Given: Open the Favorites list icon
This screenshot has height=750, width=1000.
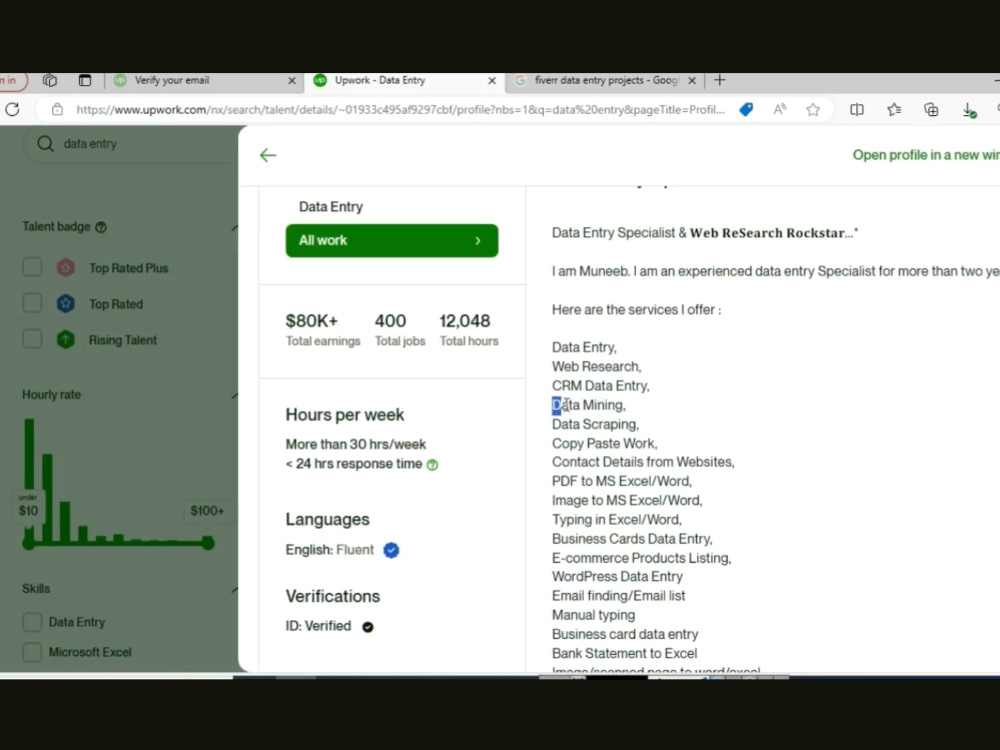Looking at the screenshot, I should pyautogui.click(x=894, y=110).
